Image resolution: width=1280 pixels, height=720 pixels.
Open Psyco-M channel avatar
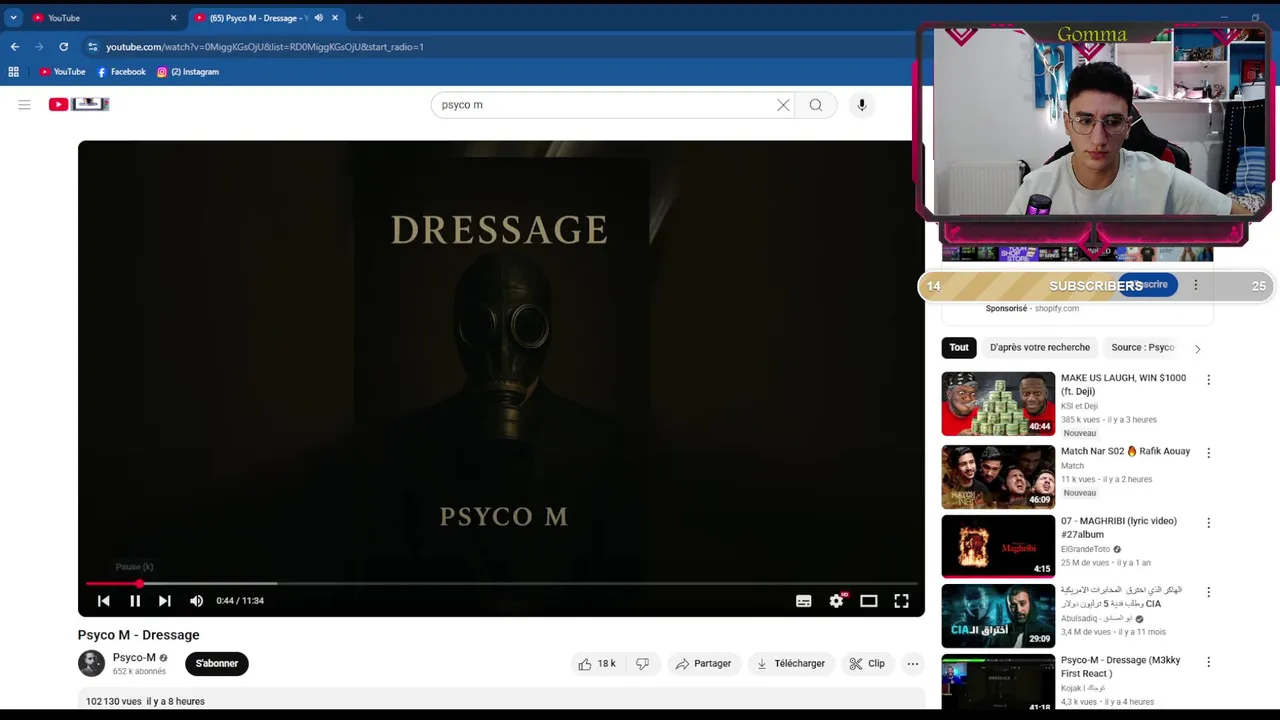click(x=91, y=664)
